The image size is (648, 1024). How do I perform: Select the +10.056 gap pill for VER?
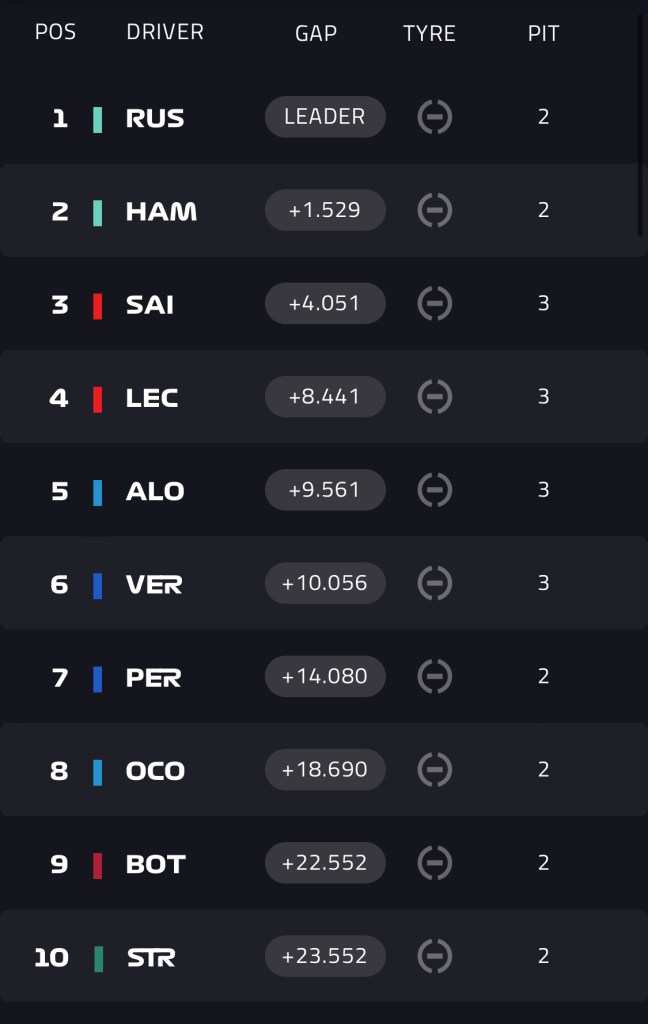(325, 583)
